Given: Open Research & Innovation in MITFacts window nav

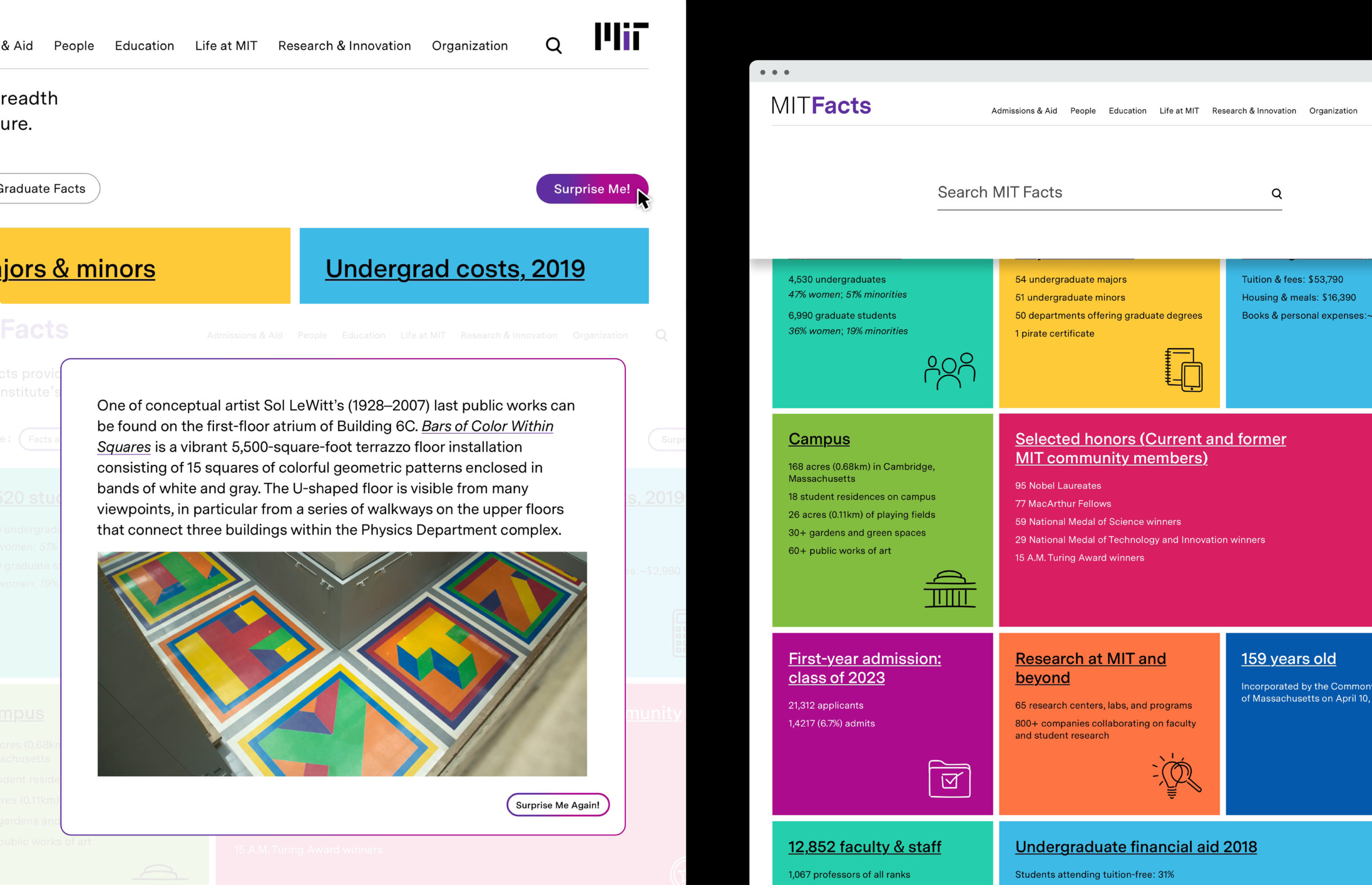Looking at the screenshot, I should tap(1254, 111).
